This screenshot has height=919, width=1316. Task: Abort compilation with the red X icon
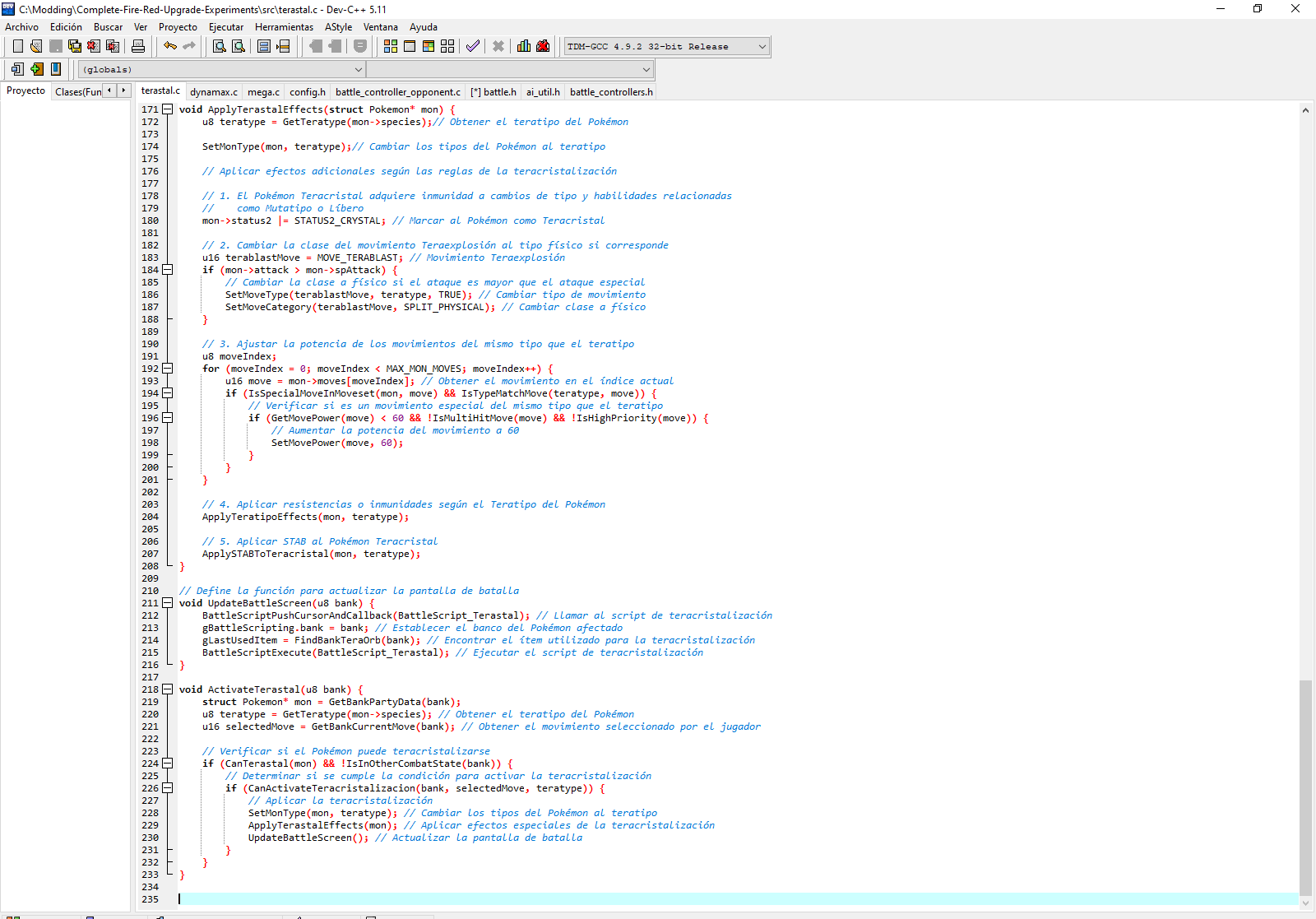coord(498,46)
